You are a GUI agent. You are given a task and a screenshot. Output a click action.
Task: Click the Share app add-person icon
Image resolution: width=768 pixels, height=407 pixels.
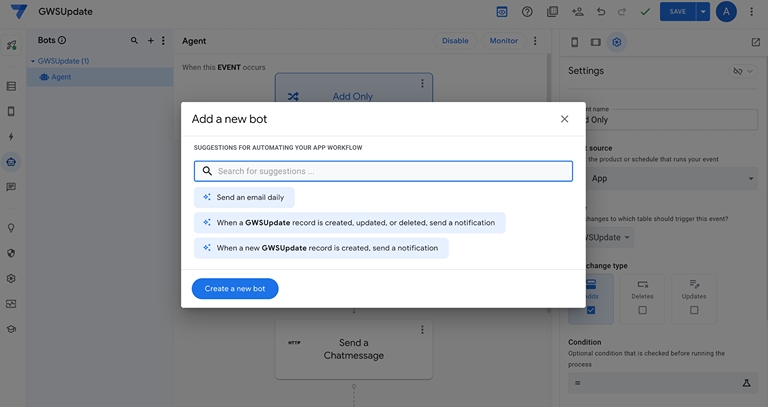(577, 12)
